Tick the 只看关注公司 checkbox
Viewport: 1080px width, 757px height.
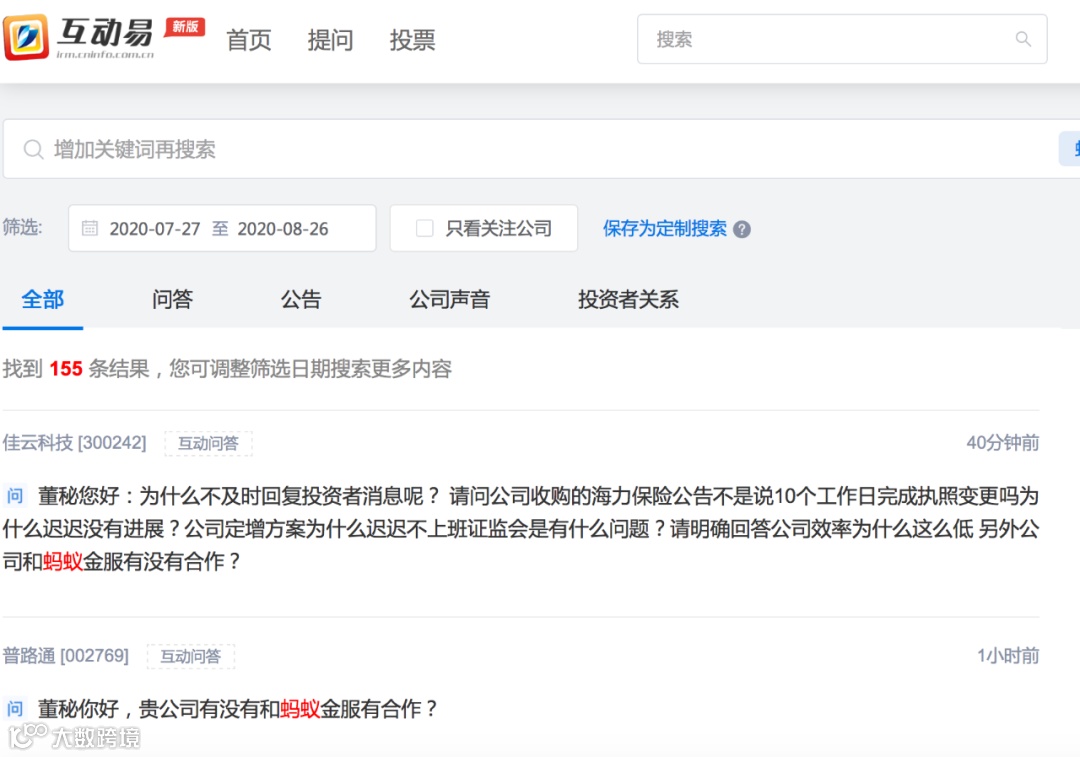(425, 228)
